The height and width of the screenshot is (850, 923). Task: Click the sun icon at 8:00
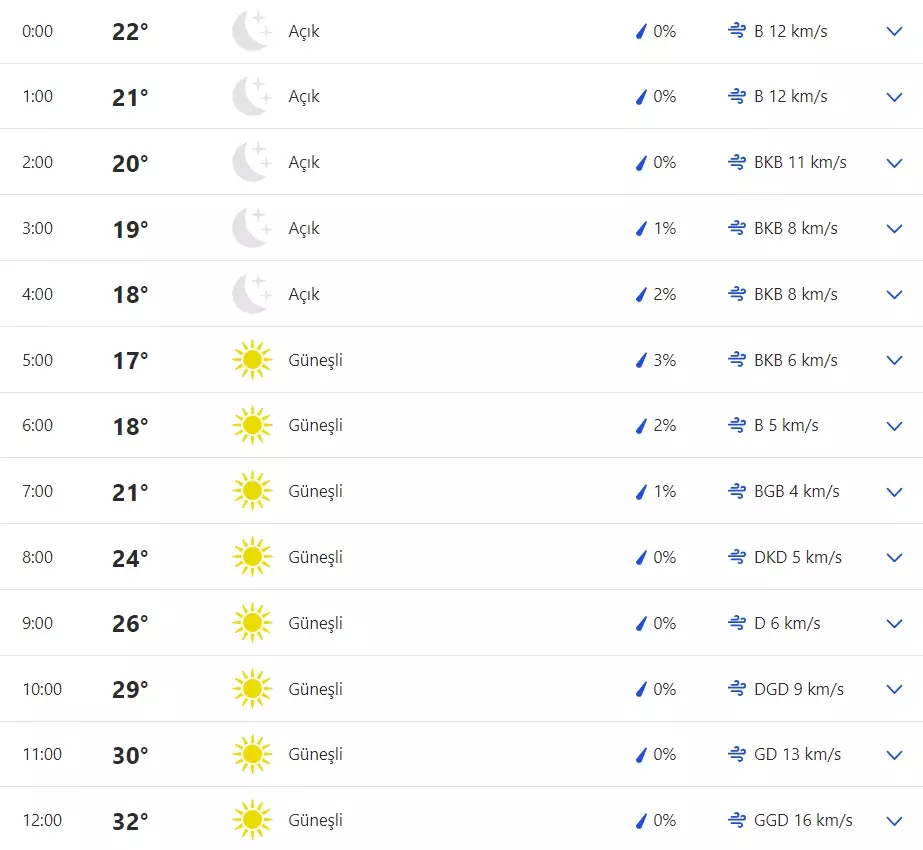click(x=252, y=557)
